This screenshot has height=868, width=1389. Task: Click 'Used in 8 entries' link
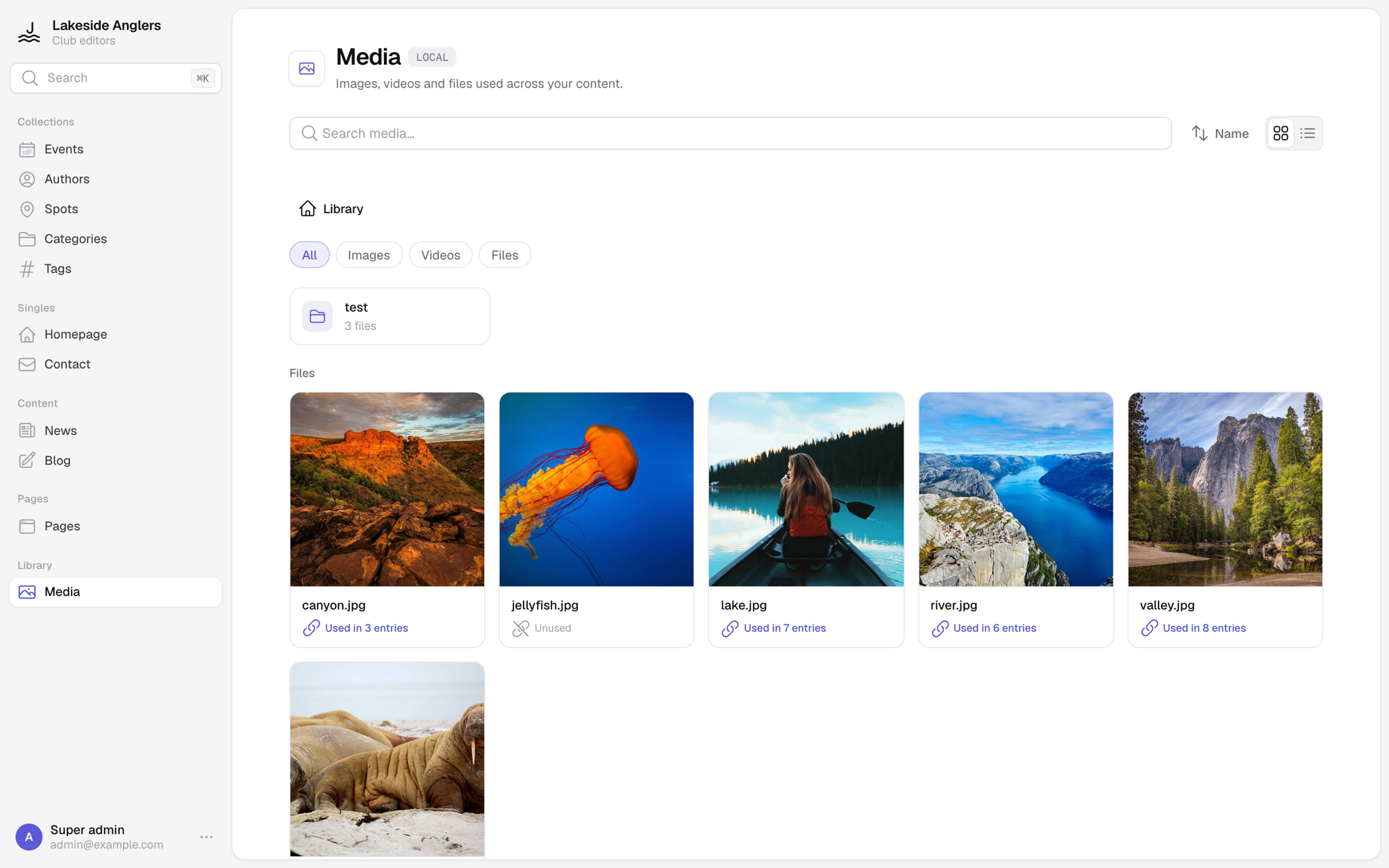[1193, 628]
